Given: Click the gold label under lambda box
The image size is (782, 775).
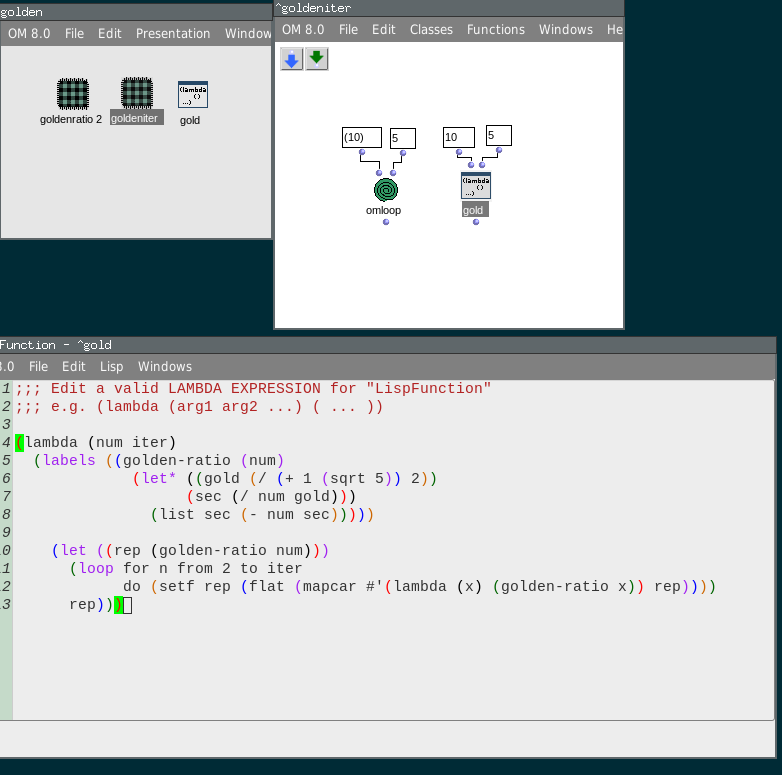Looking at the screenshot, I should (x=473, y=211).
